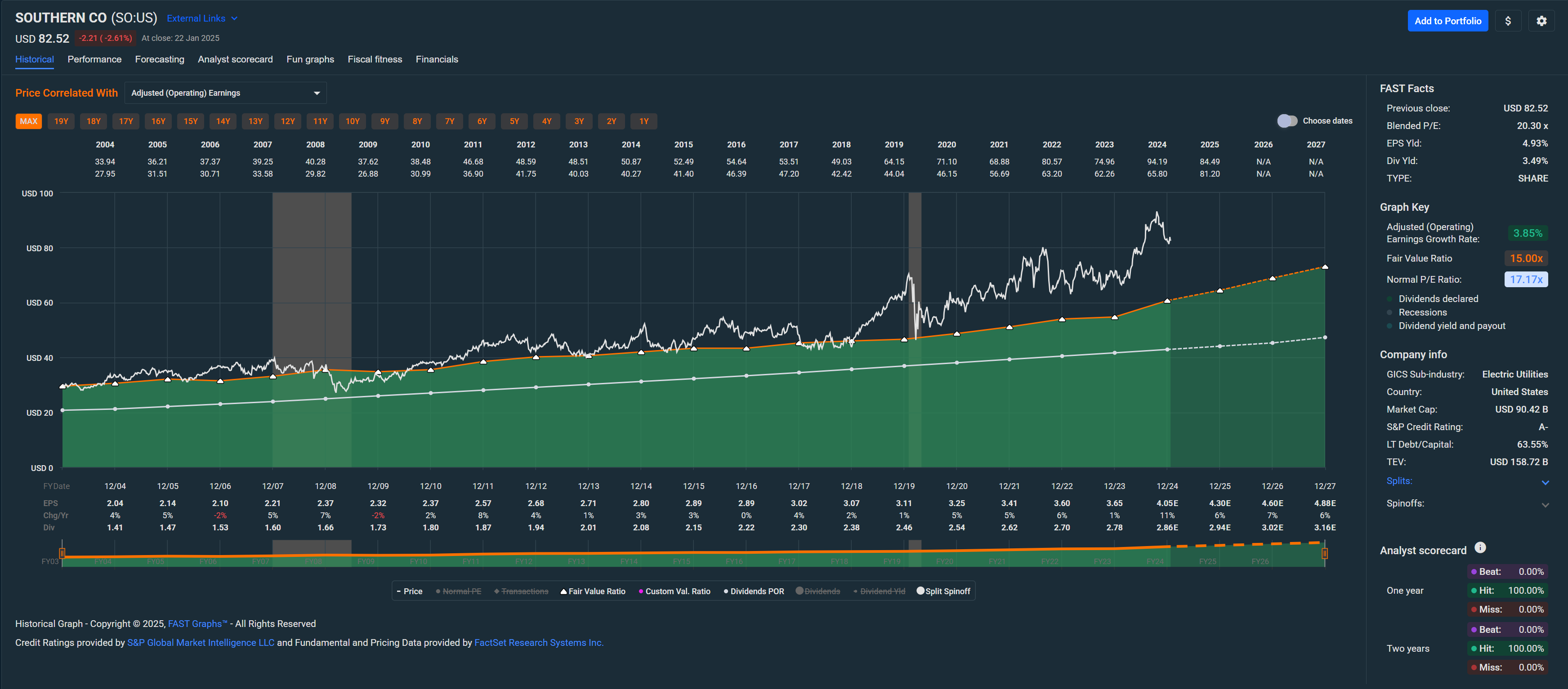The width and height of the screenshot is (1568, 689).
Task: Toggle Normal PE series in the legend
Action: pyautogui.click(x=458, y=591)
